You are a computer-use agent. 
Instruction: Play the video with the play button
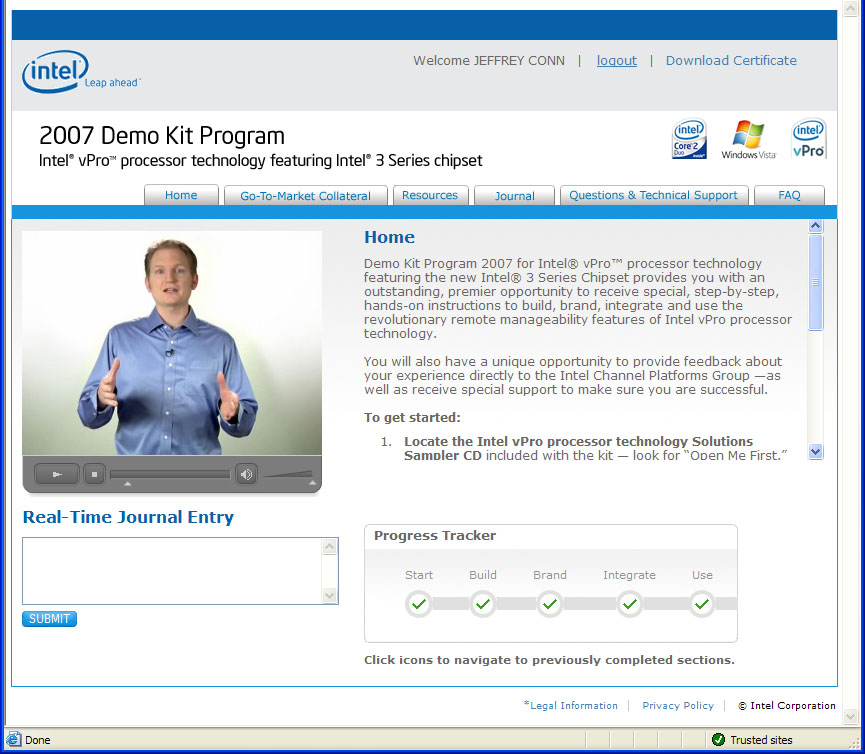coord(57,474)
